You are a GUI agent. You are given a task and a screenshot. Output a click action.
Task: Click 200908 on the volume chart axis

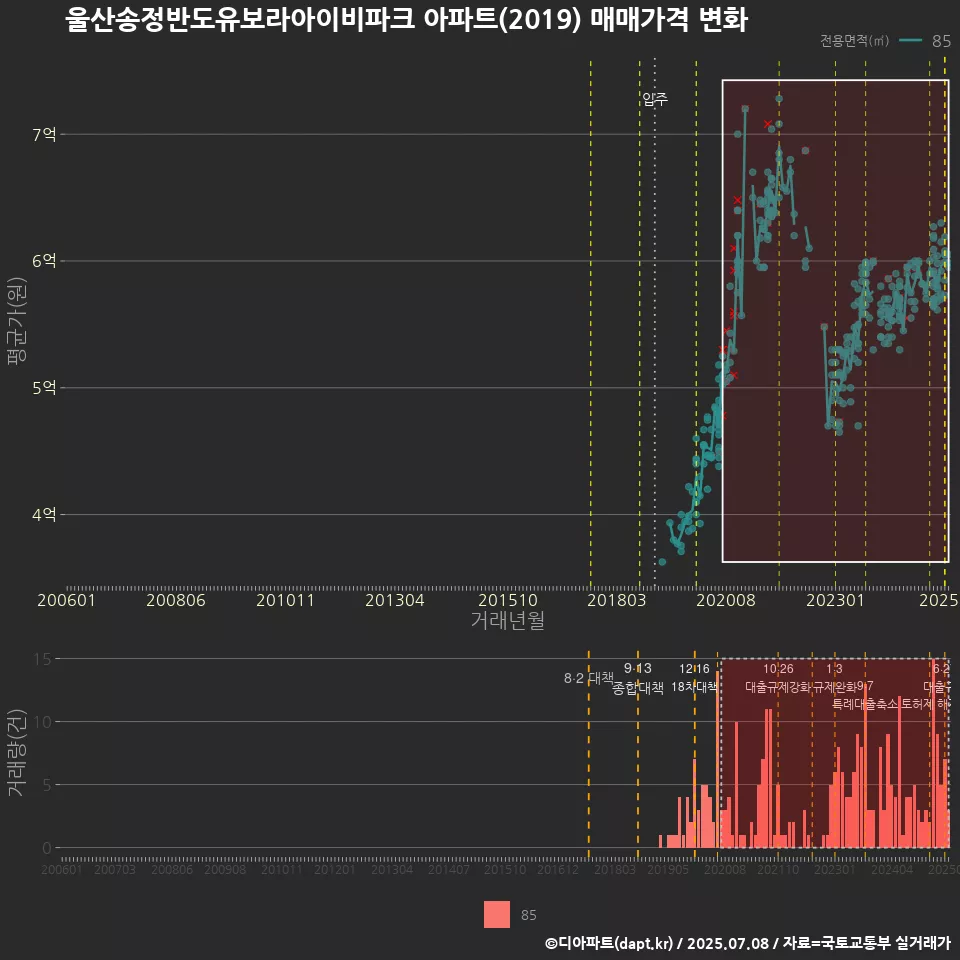coord(225,869)
